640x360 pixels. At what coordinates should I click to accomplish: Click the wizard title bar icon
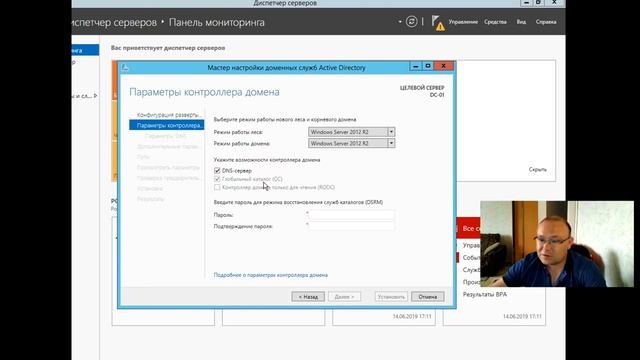[x=125, y=68]
